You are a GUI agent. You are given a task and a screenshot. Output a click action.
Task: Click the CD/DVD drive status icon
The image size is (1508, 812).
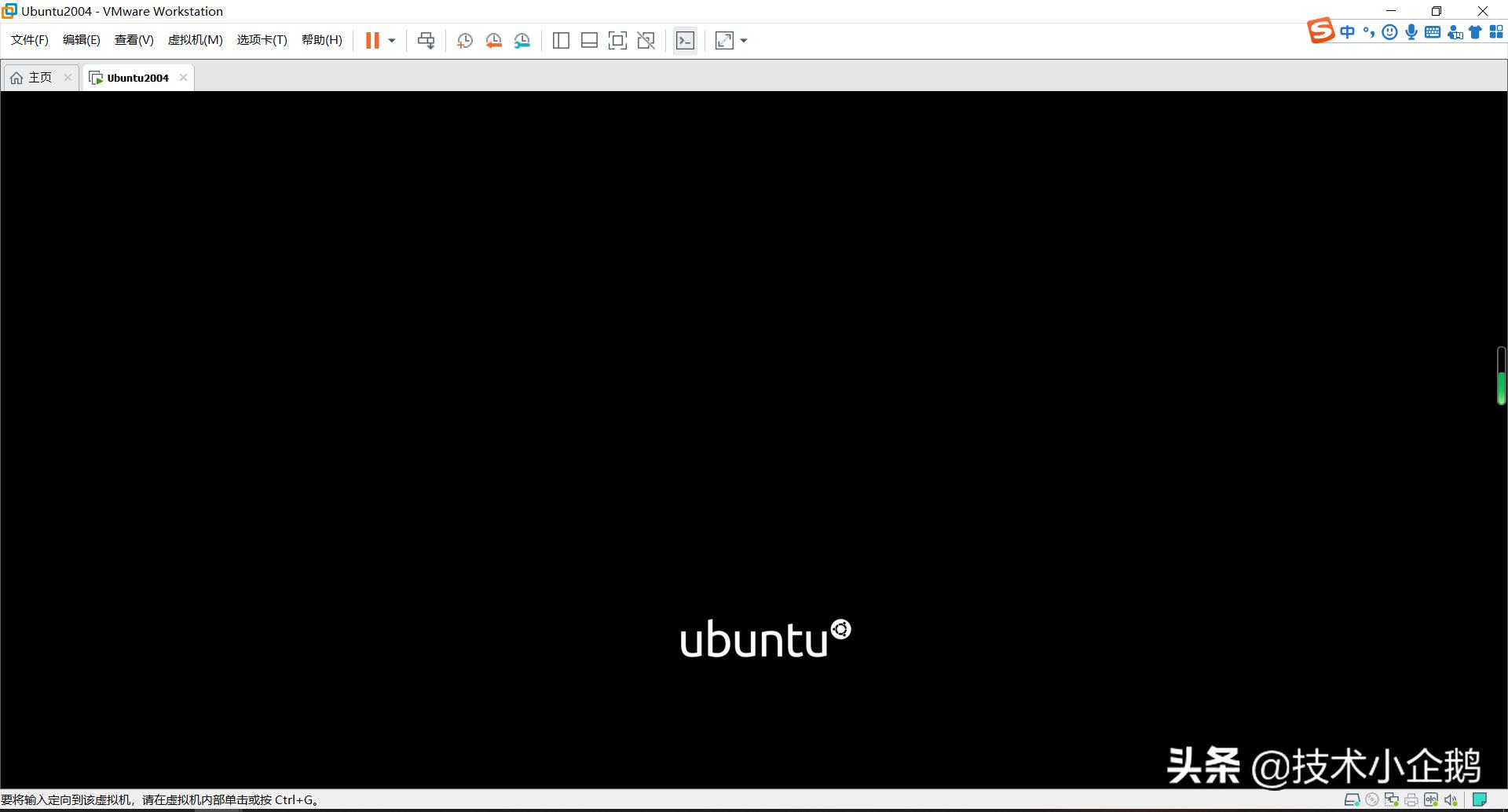click(1372, 800)
